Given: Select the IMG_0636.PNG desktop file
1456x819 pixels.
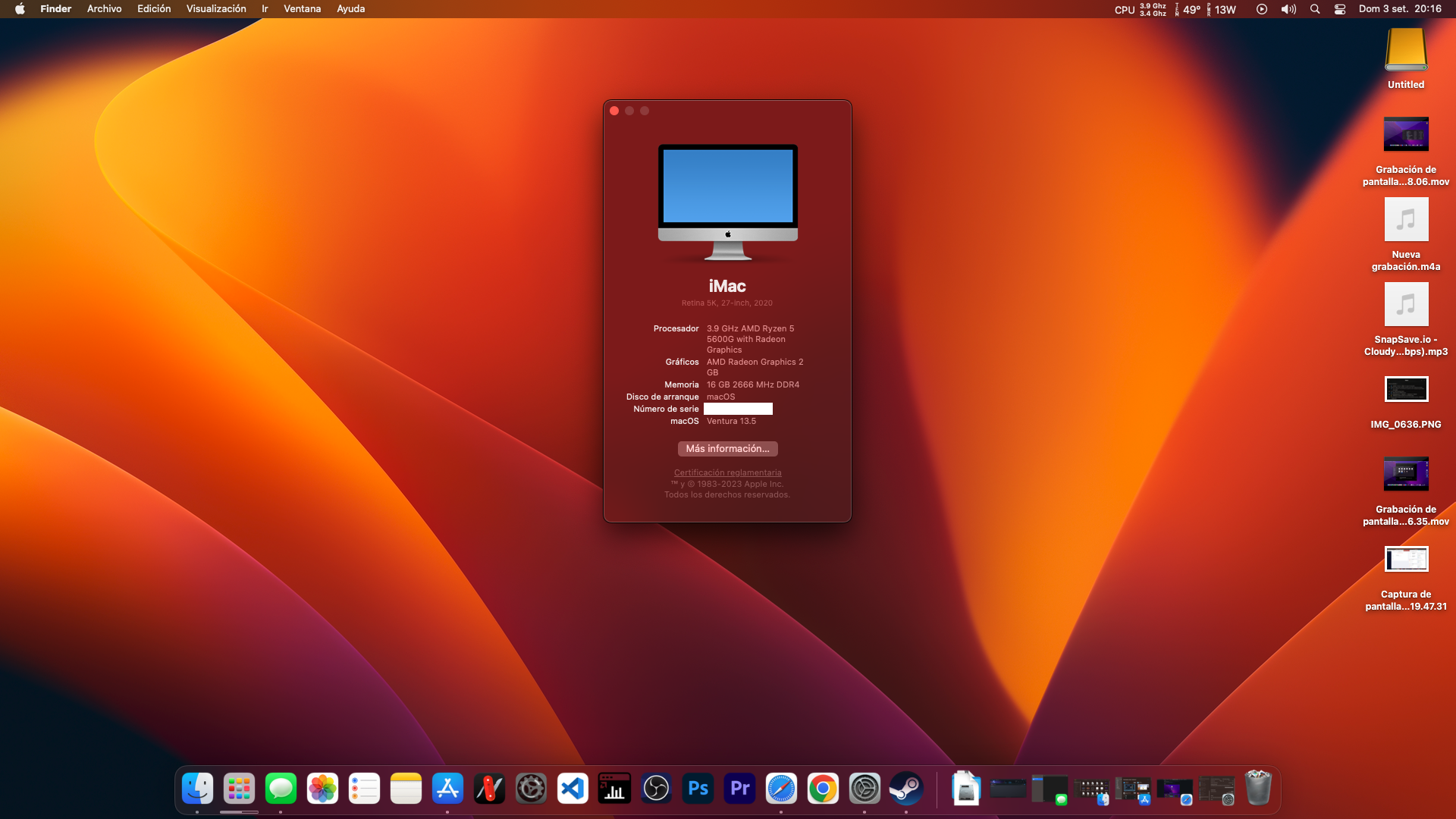Looking at the screenshot, I should click(1406, 400).
